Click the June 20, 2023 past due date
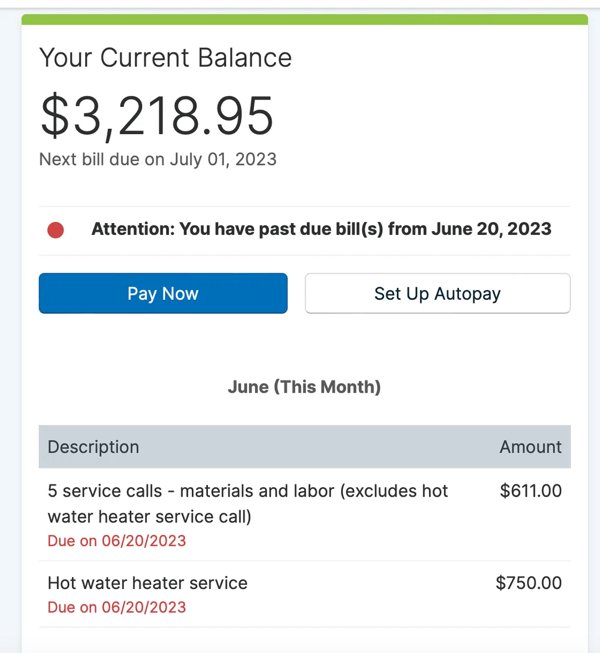 tap(491, 229)
